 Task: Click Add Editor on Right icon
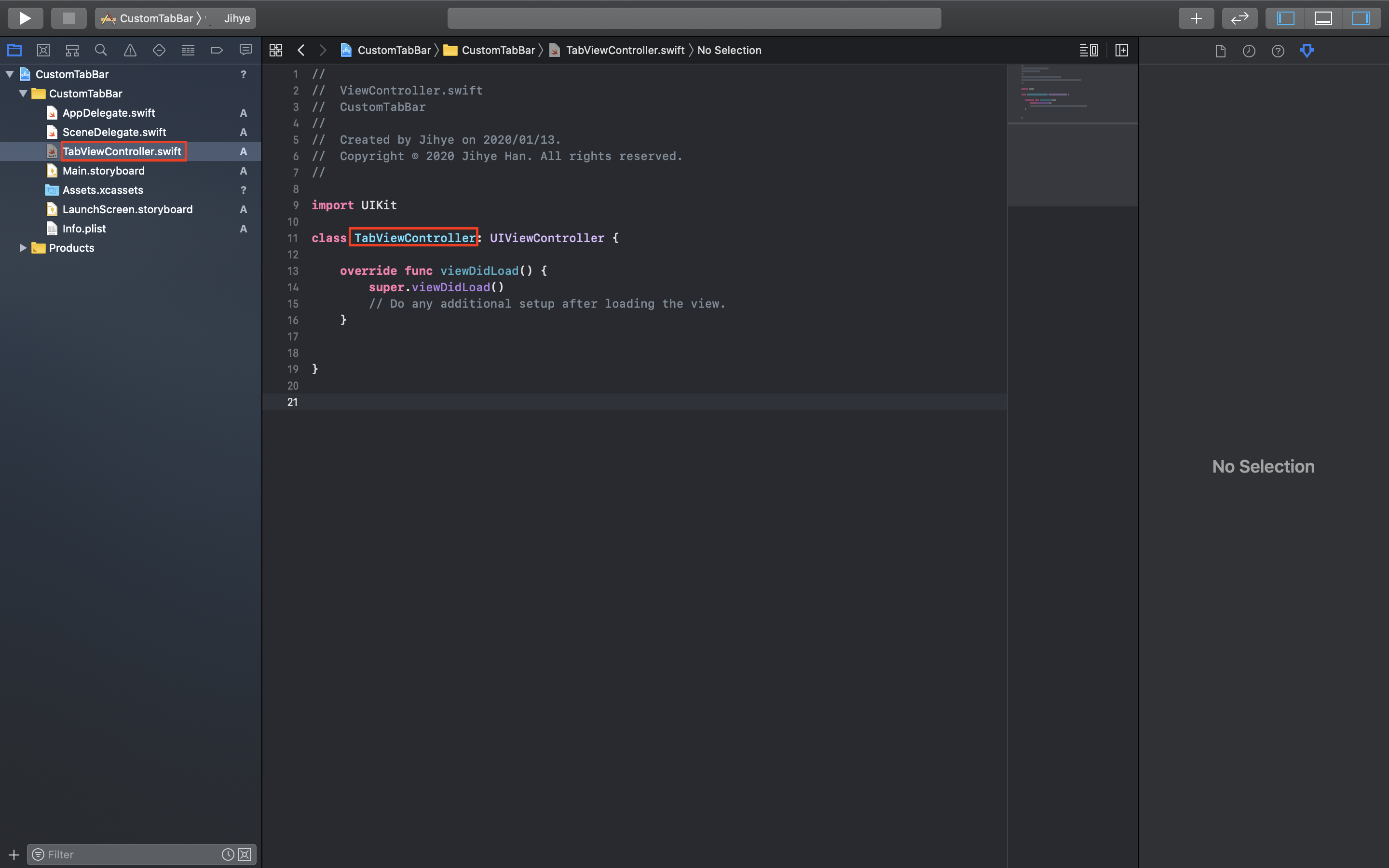point(1121,51)
